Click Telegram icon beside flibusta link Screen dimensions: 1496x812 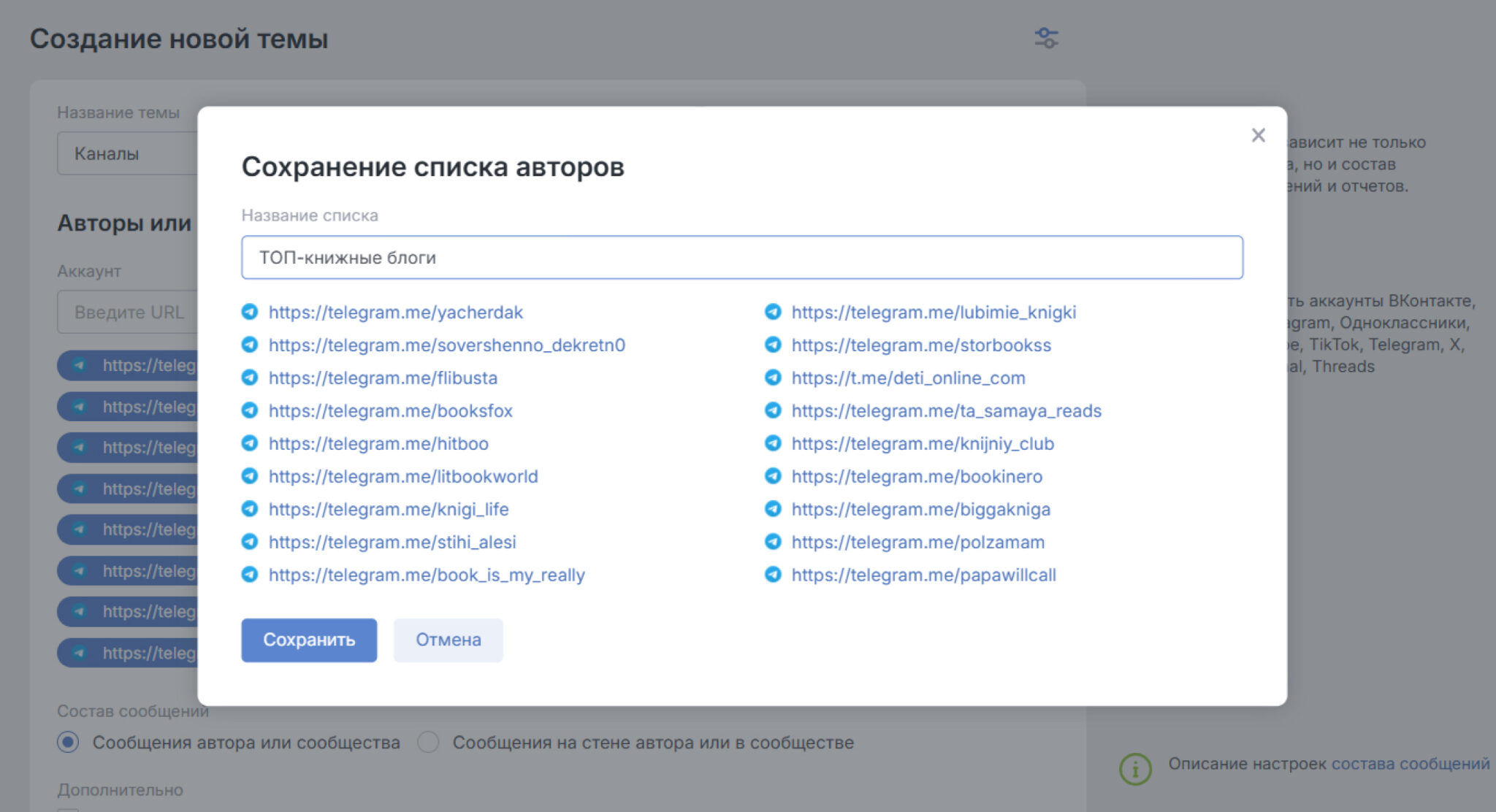[x=250, y=378]
